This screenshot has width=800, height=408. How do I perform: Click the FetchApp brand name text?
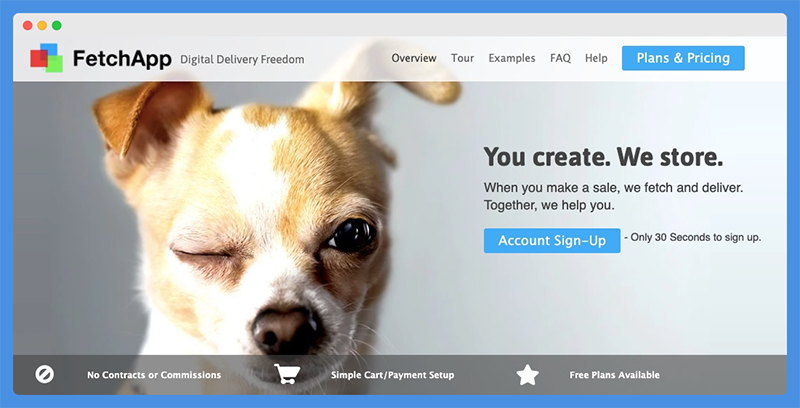(122, 59)
